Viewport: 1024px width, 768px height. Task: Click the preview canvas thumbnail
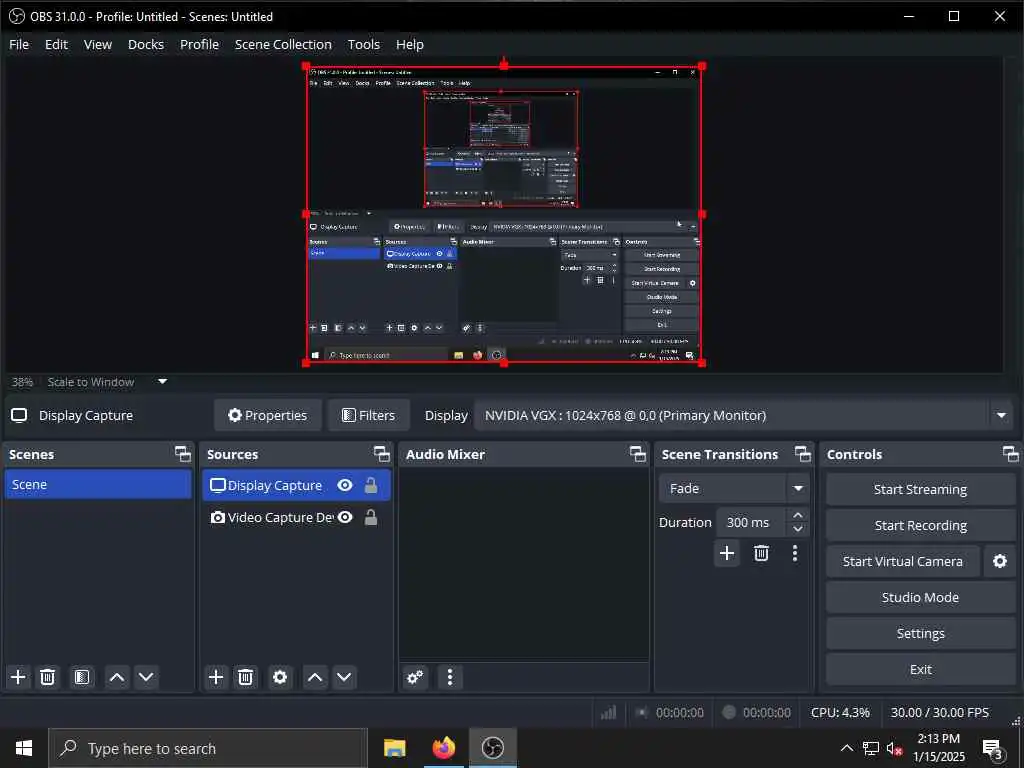504,214
